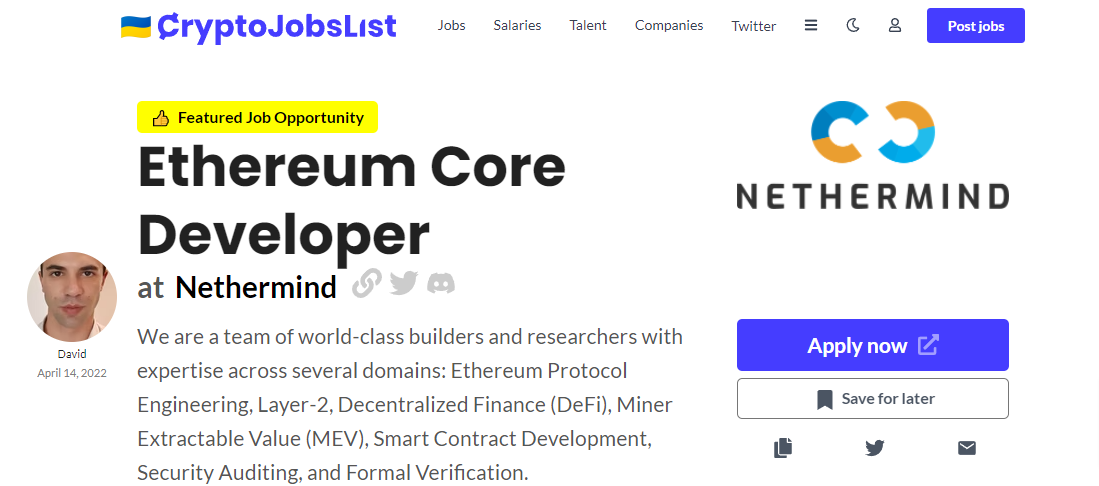Toggle dark mode moon icon
Screen dimensions: 1099x486
coord(852,26)
